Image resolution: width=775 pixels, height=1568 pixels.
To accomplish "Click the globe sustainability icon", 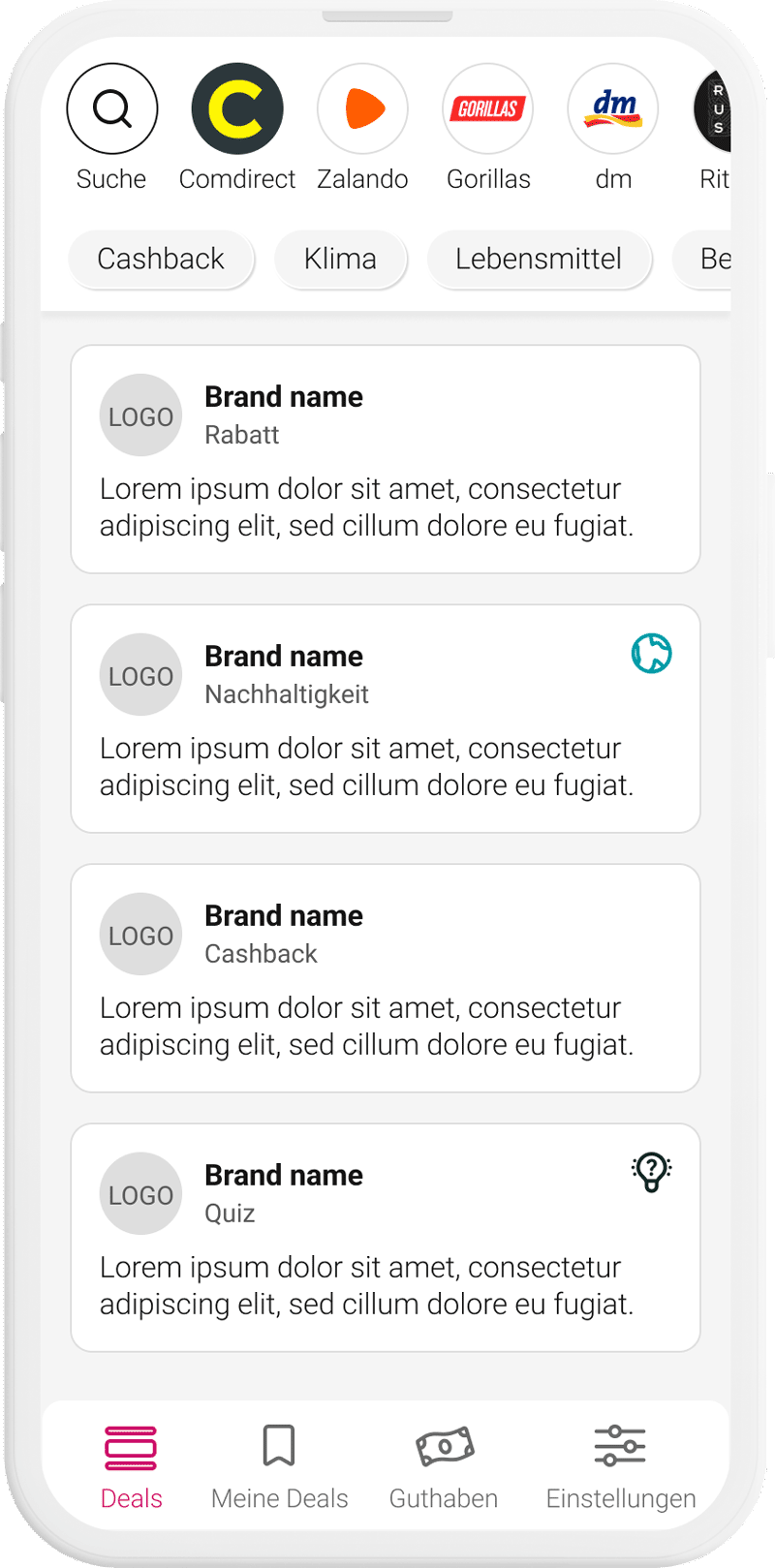I will tap(652, 654).
